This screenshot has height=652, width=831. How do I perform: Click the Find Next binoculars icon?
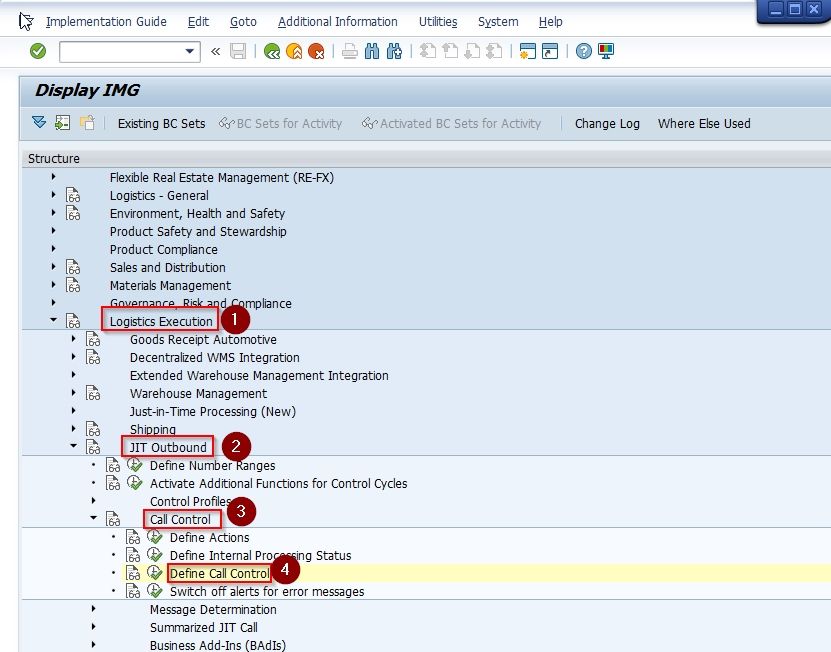tap(394, 51)
